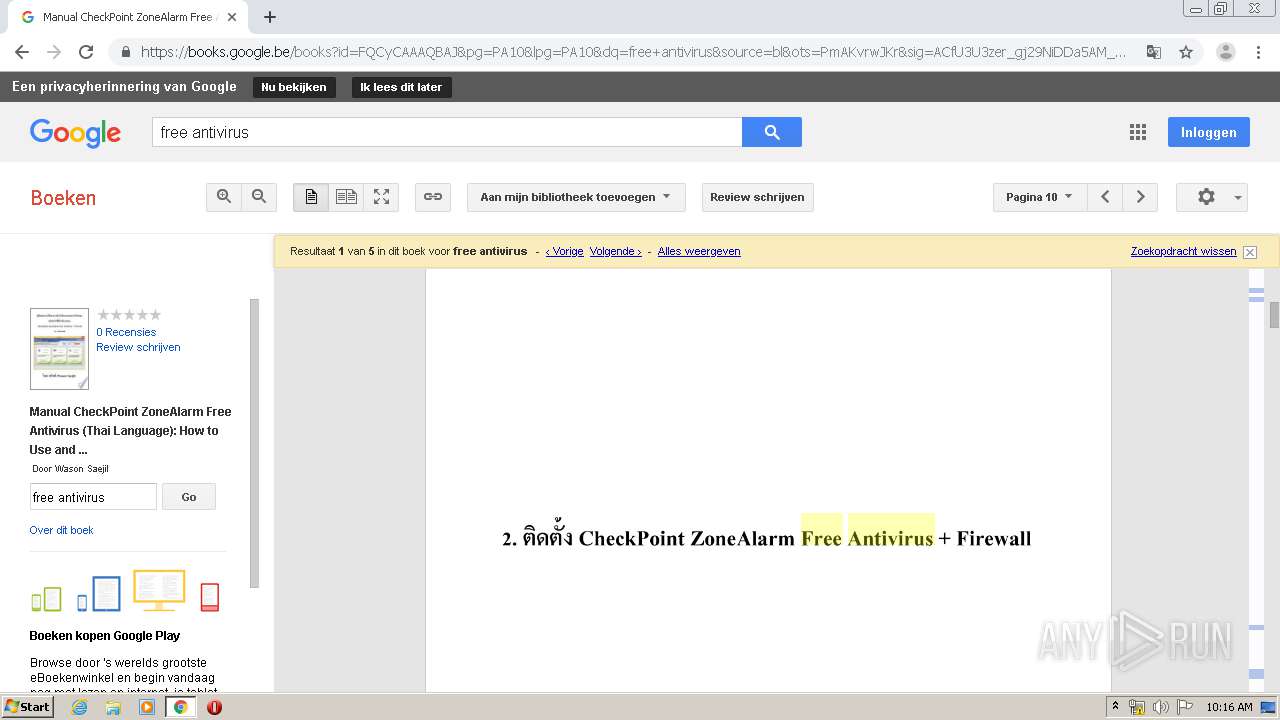Click 'Nu bekijken' privacy button
This screenshot has height=720, width=1280.
pyautogui.click(x=294, y=87)
